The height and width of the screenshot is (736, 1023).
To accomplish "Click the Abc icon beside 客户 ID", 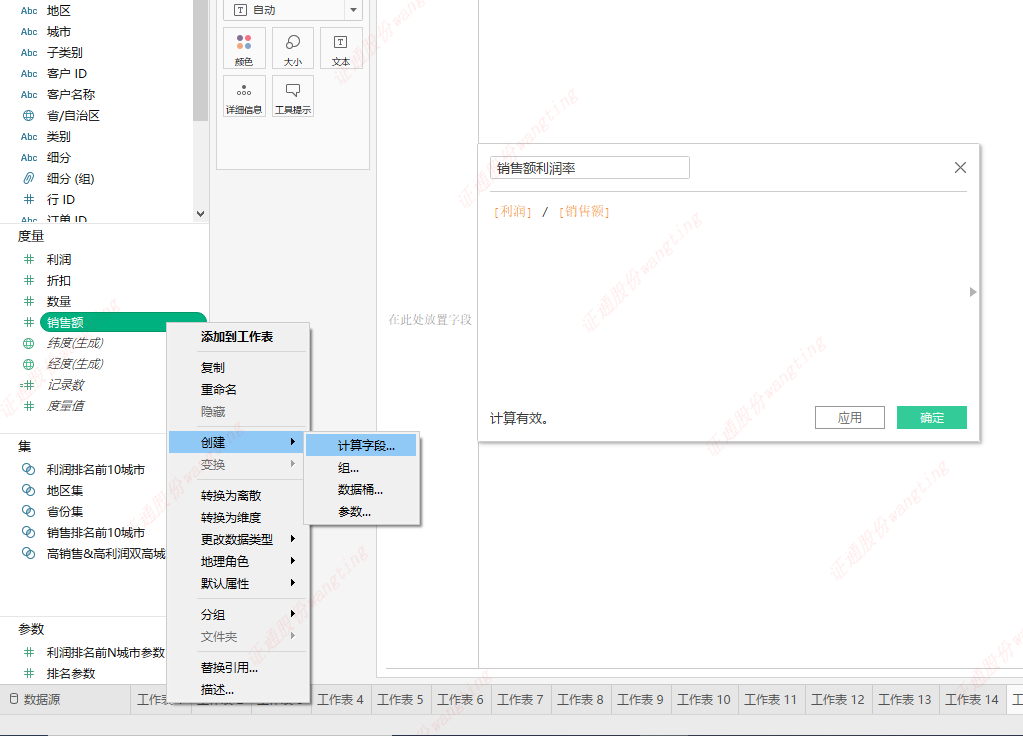I will [29, 74].
